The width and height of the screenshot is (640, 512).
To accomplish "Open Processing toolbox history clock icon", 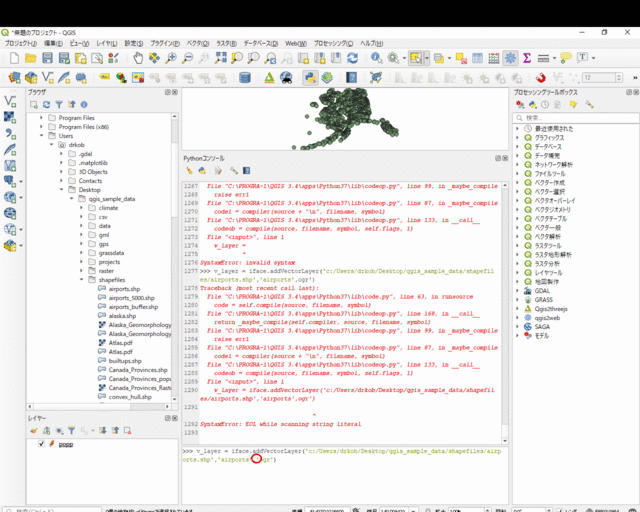I will (x=545, y=105).
